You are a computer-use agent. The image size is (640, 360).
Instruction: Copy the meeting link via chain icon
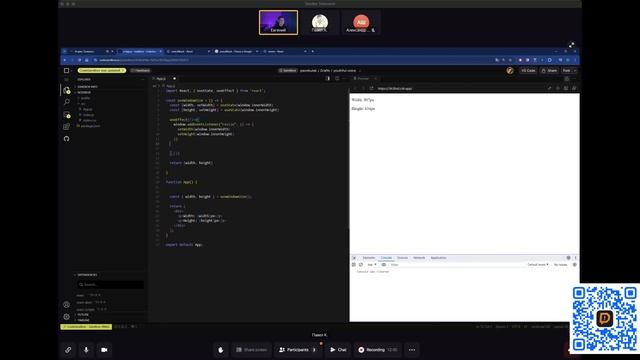68,350
